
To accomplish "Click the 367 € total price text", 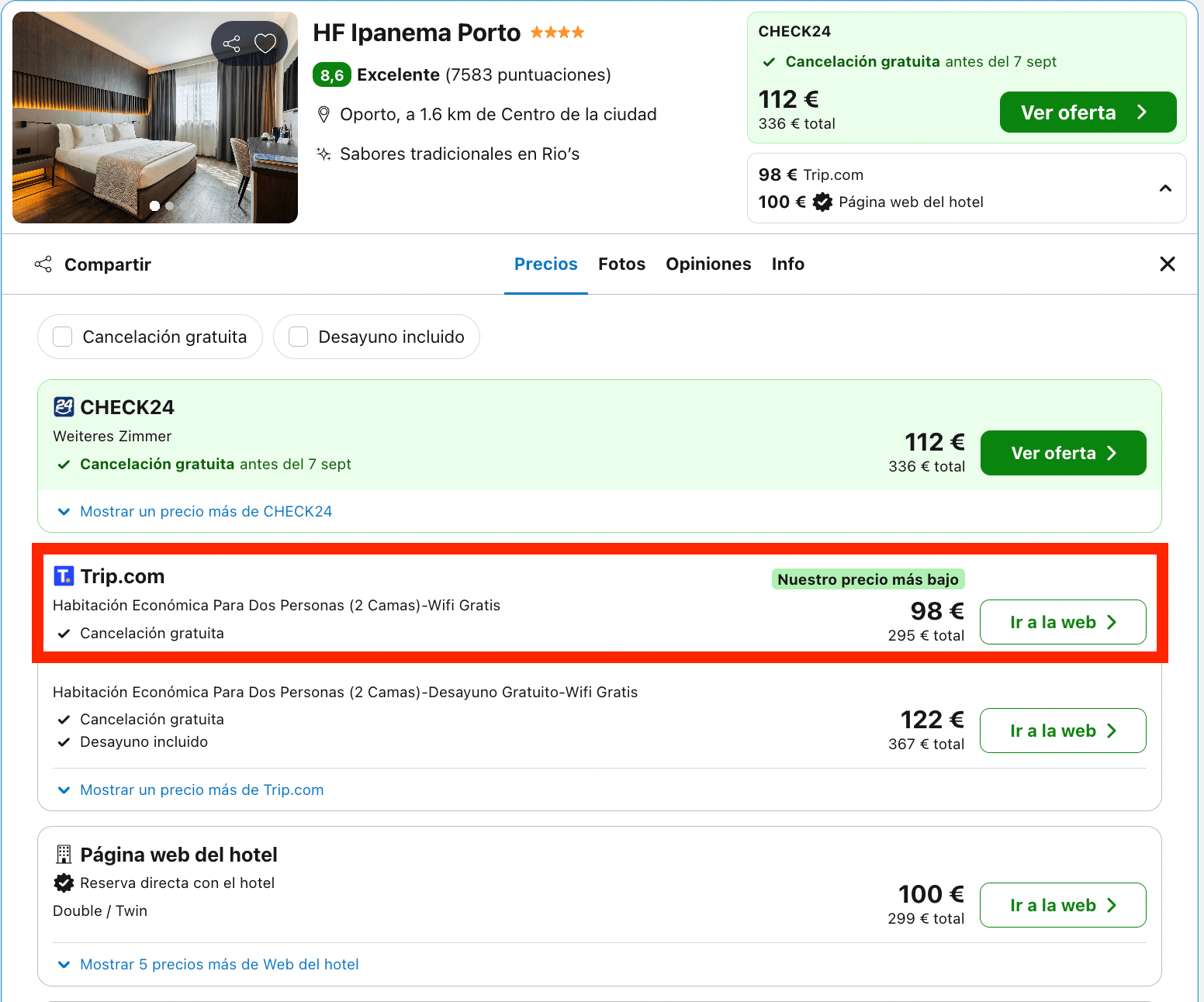I will pos(926,744).
